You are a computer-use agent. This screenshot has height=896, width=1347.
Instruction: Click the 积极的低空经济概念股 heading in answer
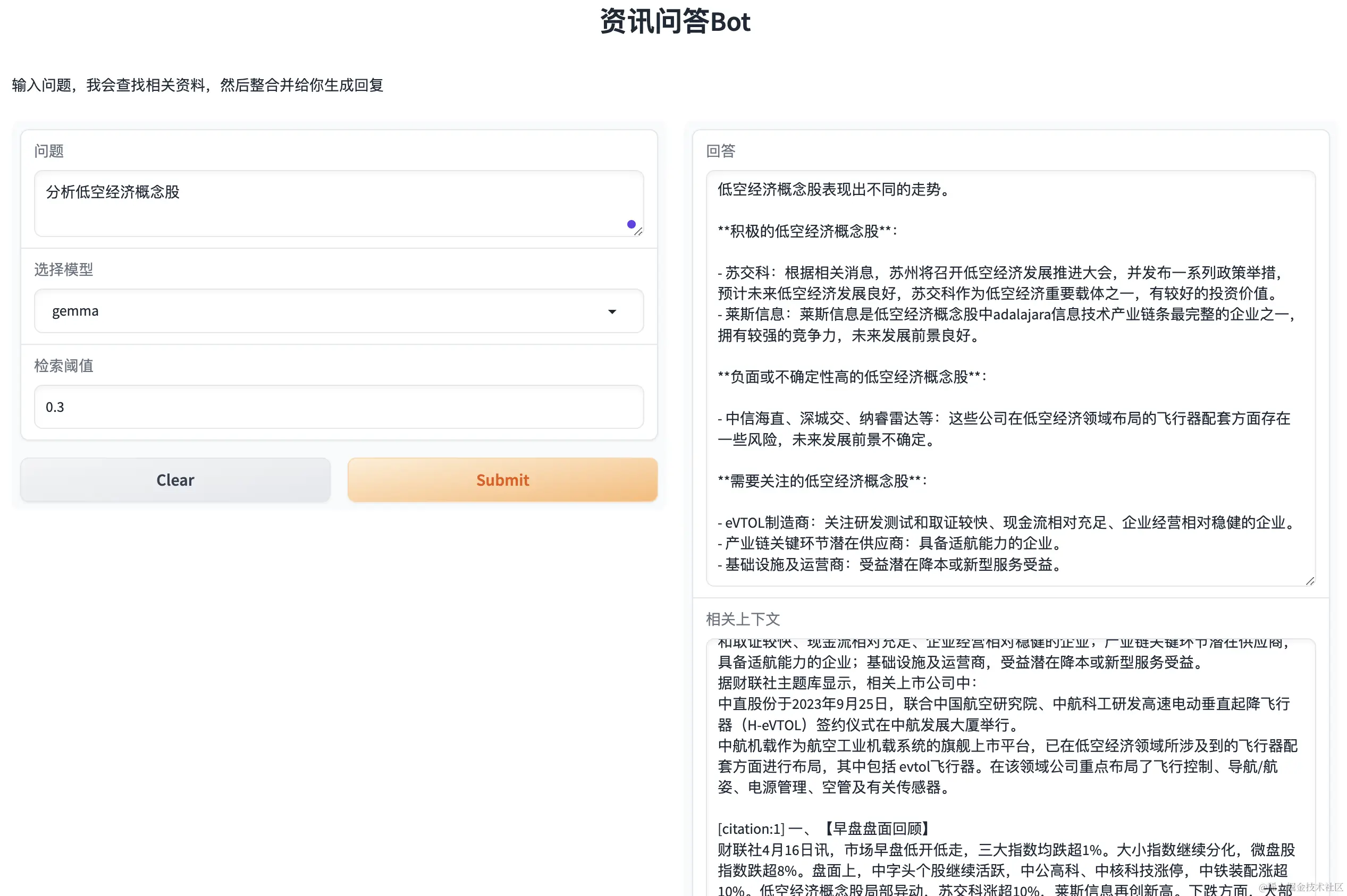pyautogui.click(x=804, y=231)
